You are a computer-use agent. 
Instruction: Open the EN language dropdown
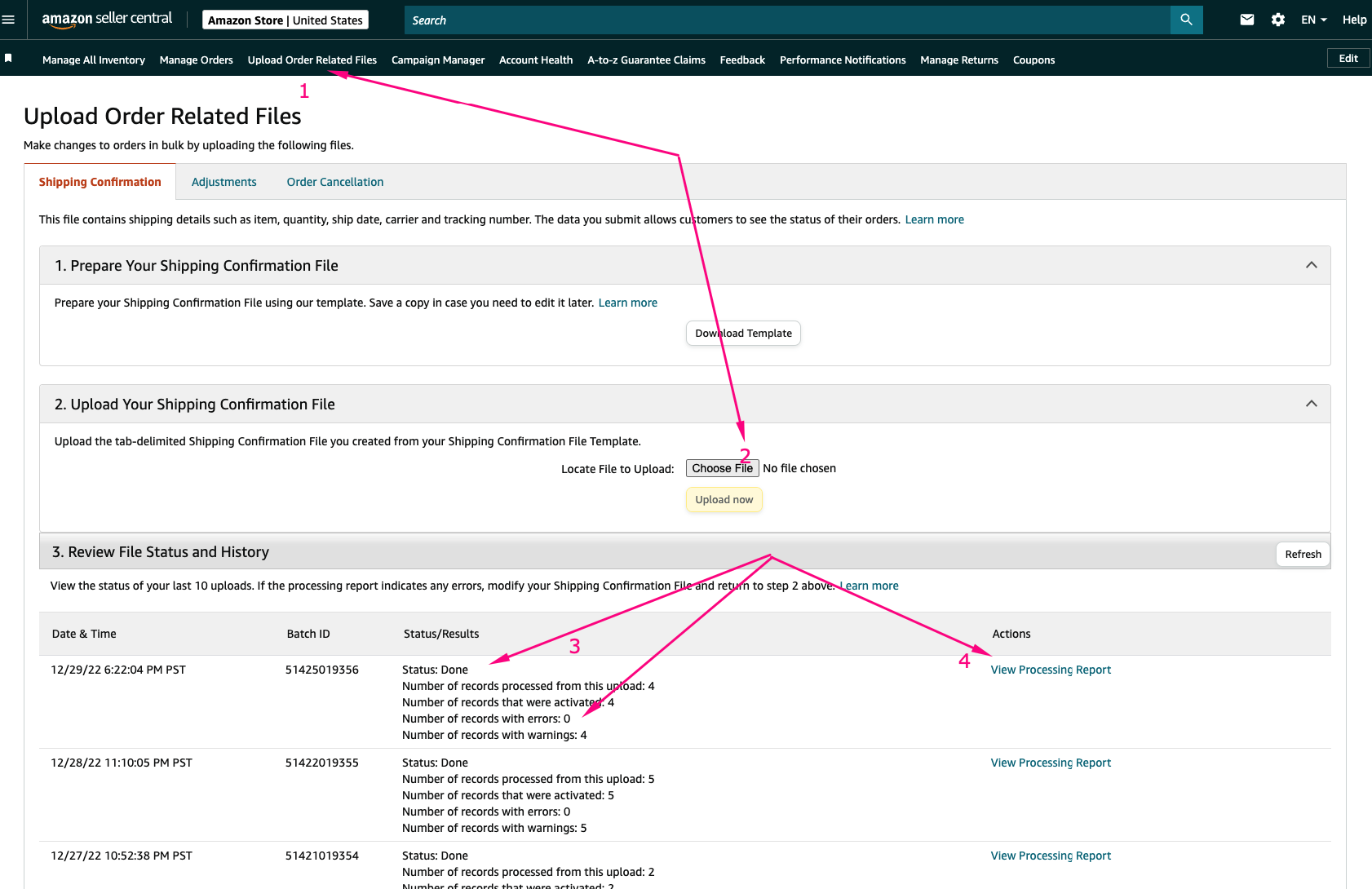pyautogui.click(x=1313, y=20)
